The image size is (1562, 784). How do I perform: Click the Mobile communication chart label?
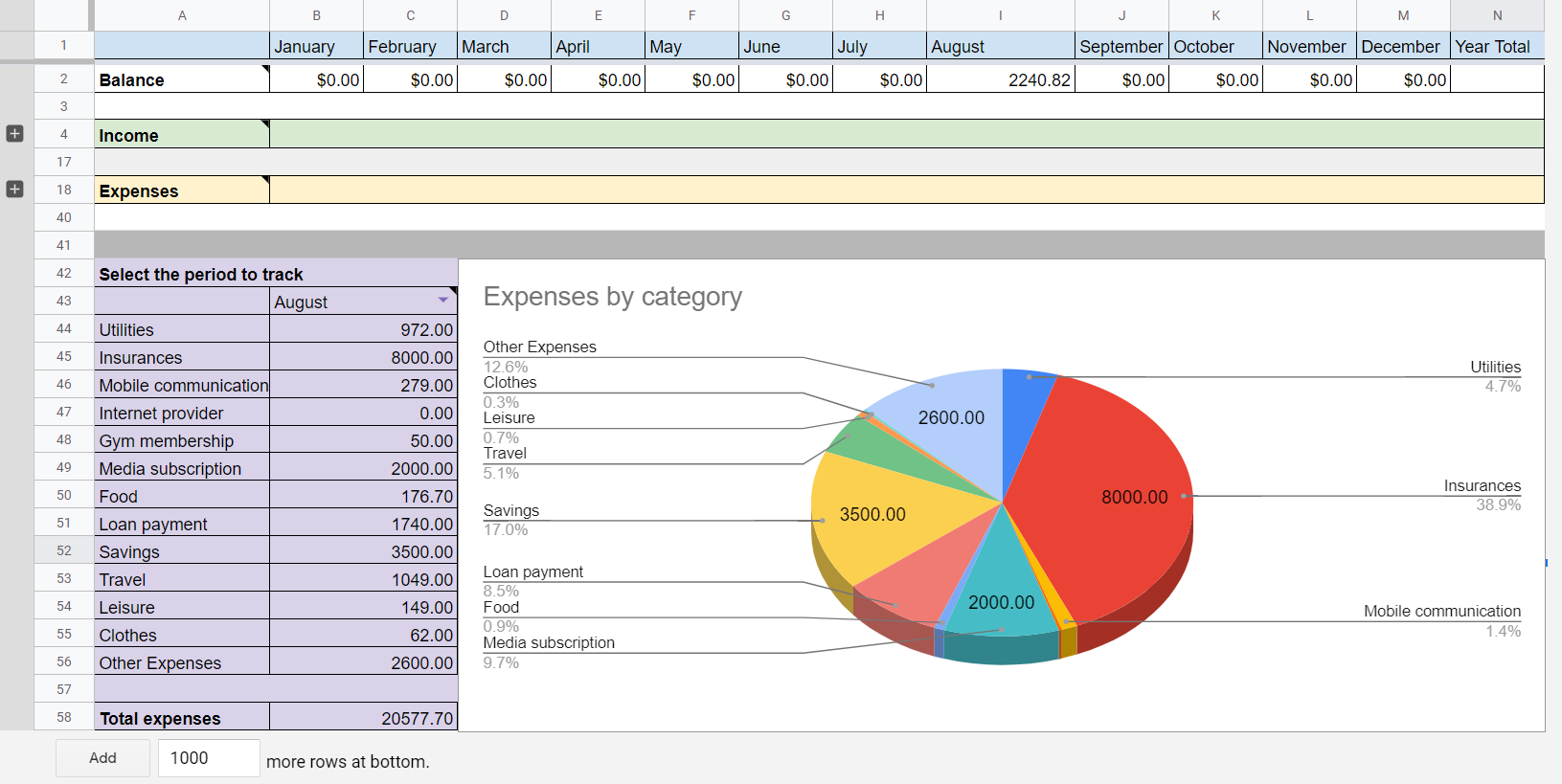(x=1441, y=611)
